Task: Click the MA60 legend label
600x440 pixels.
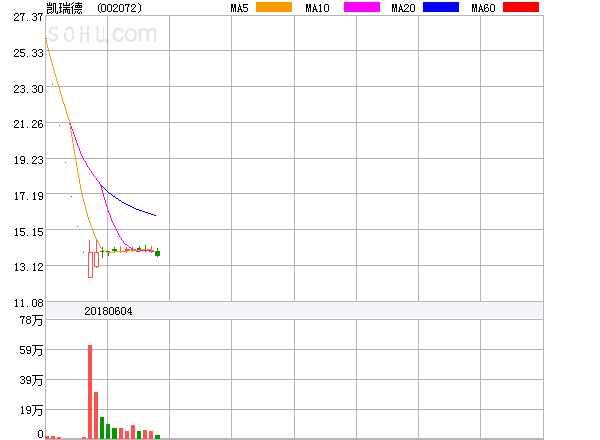Action: pos(483,8)
